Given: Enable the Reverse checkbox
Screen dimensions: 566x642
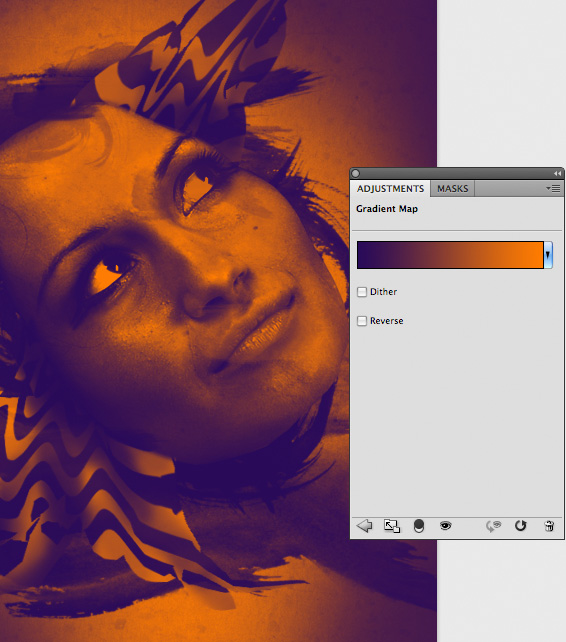Looking at the screenshot, I should (362, 321).
